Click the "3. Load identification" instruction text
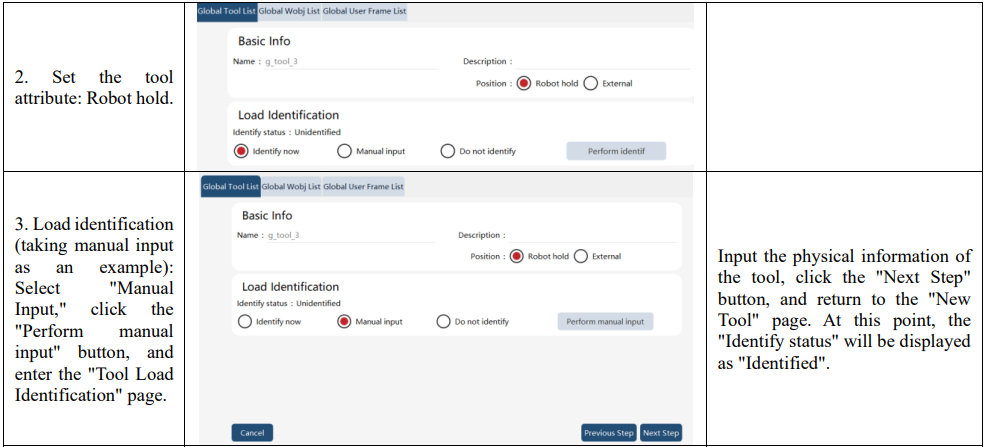Image resolution: width=987 pixels, height=447 pixels. (x=94, y=309)
